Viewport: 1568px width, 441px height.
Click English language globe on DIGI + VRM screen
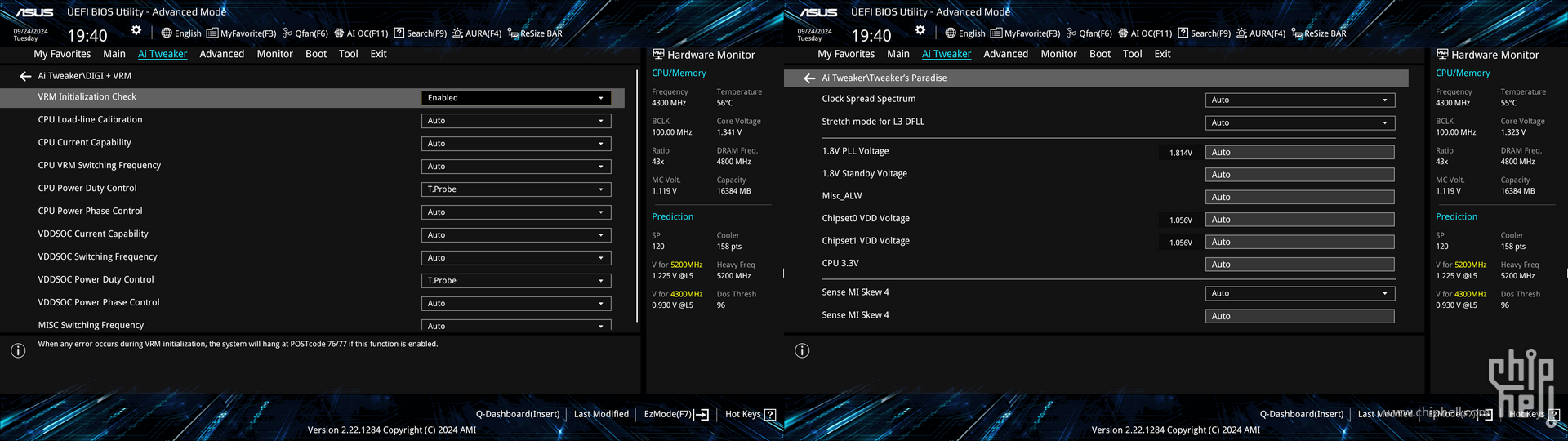(x=180, y=33)
